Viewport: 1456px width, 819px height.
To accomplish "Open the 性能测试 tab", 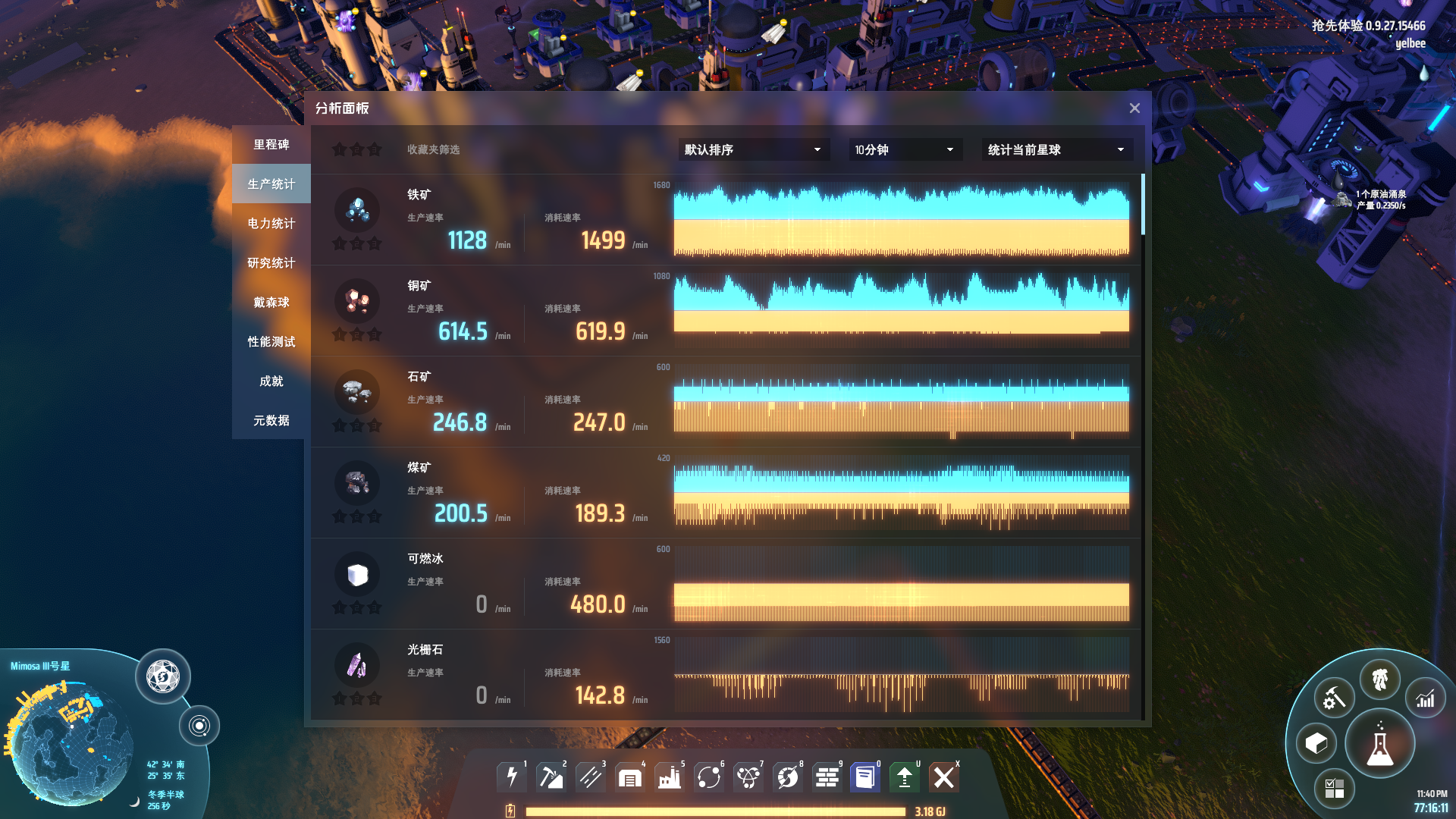I will pyautogui.click(x=271, y=341).
